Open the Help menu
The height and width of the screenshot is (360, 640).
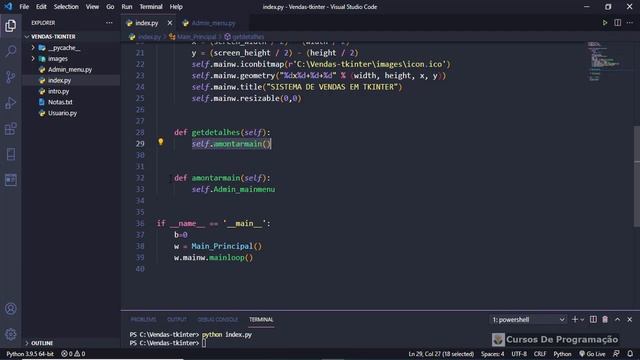(x=176, y=7)
